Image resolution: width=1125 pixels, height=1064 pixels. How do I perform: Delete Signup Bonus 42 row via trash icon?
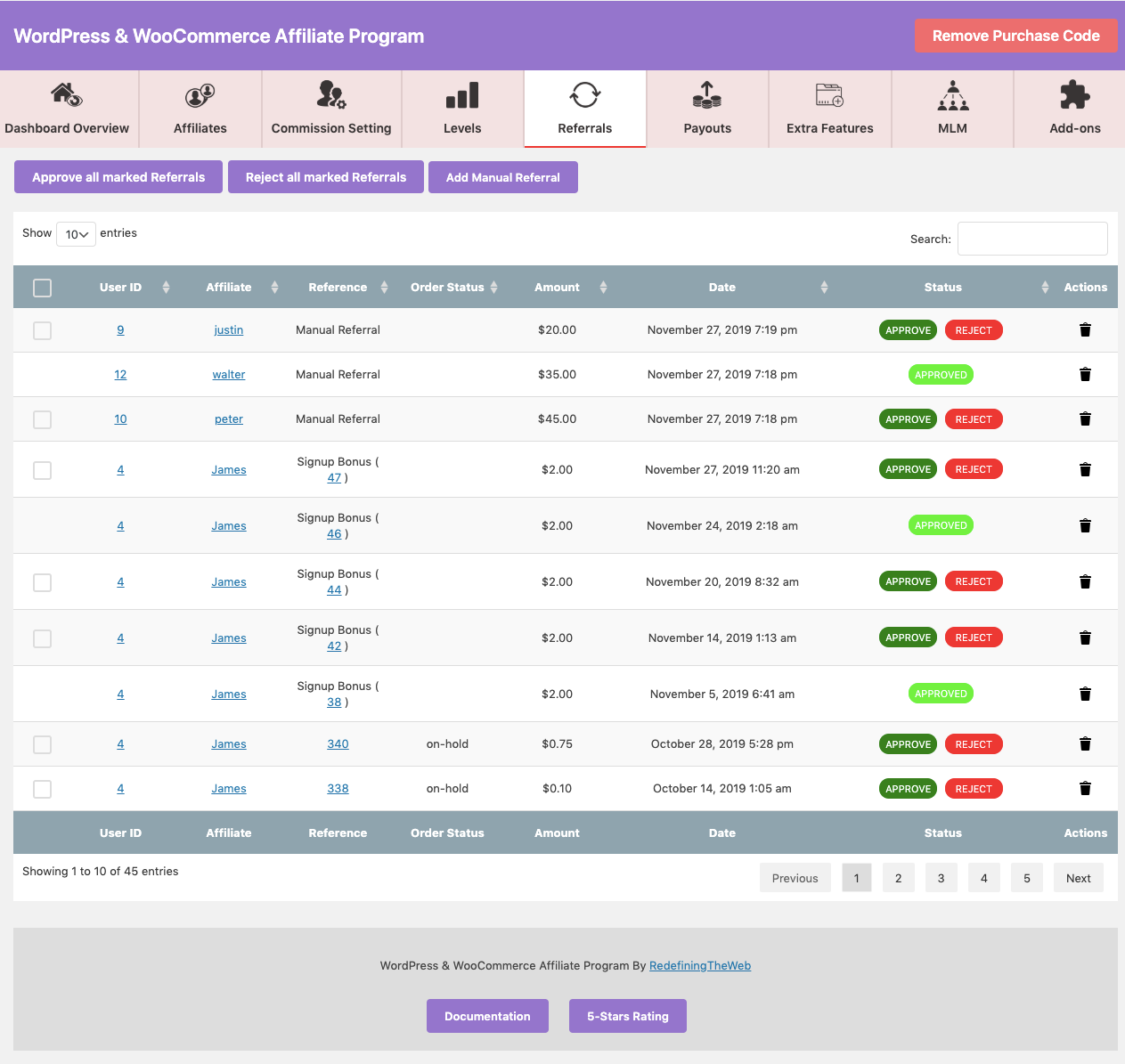tap(1085, 638)
